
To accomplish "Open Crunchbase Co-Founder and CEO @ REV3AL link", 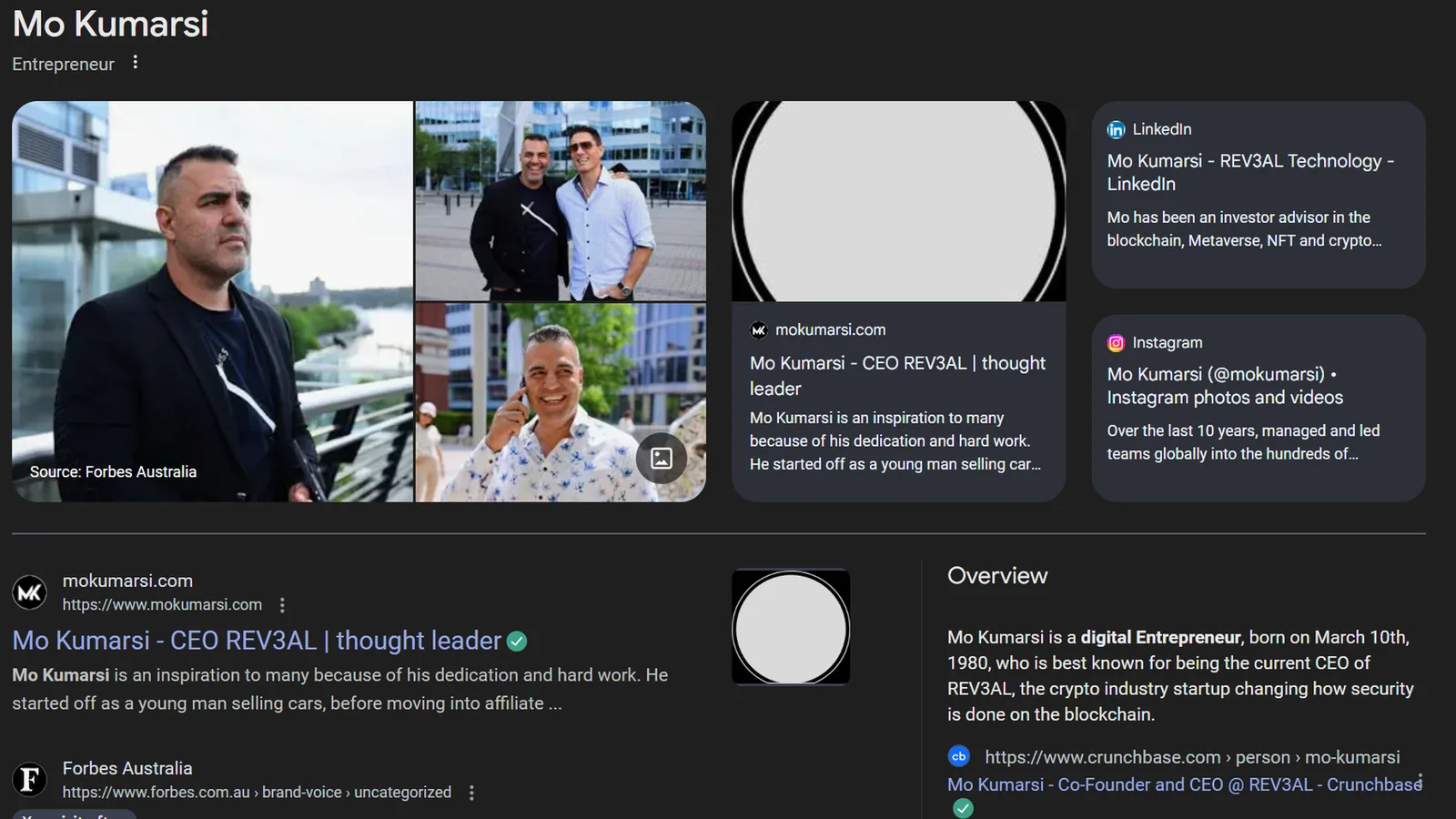I will coord(1185,784).
